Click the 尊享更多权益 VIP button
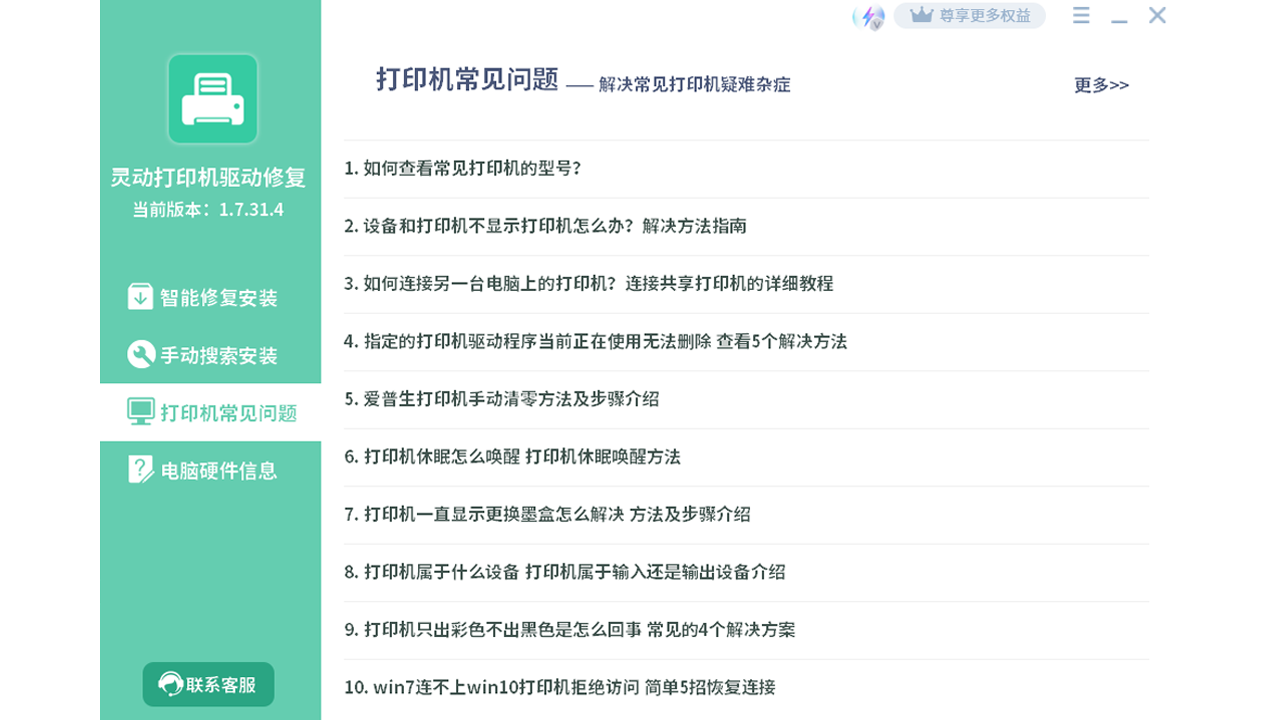The width and height of the screenshot is (1280, 720). [x=970, y=15]
